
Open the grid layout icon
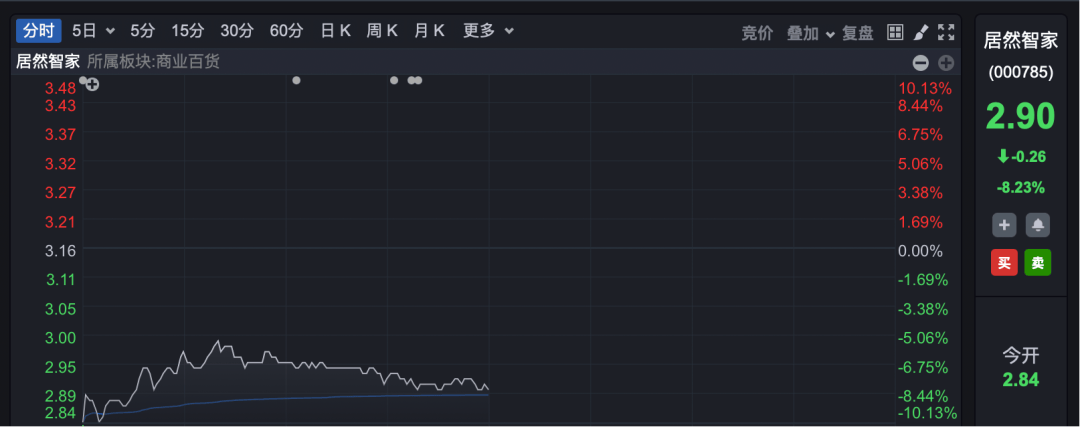pos(895,32)
